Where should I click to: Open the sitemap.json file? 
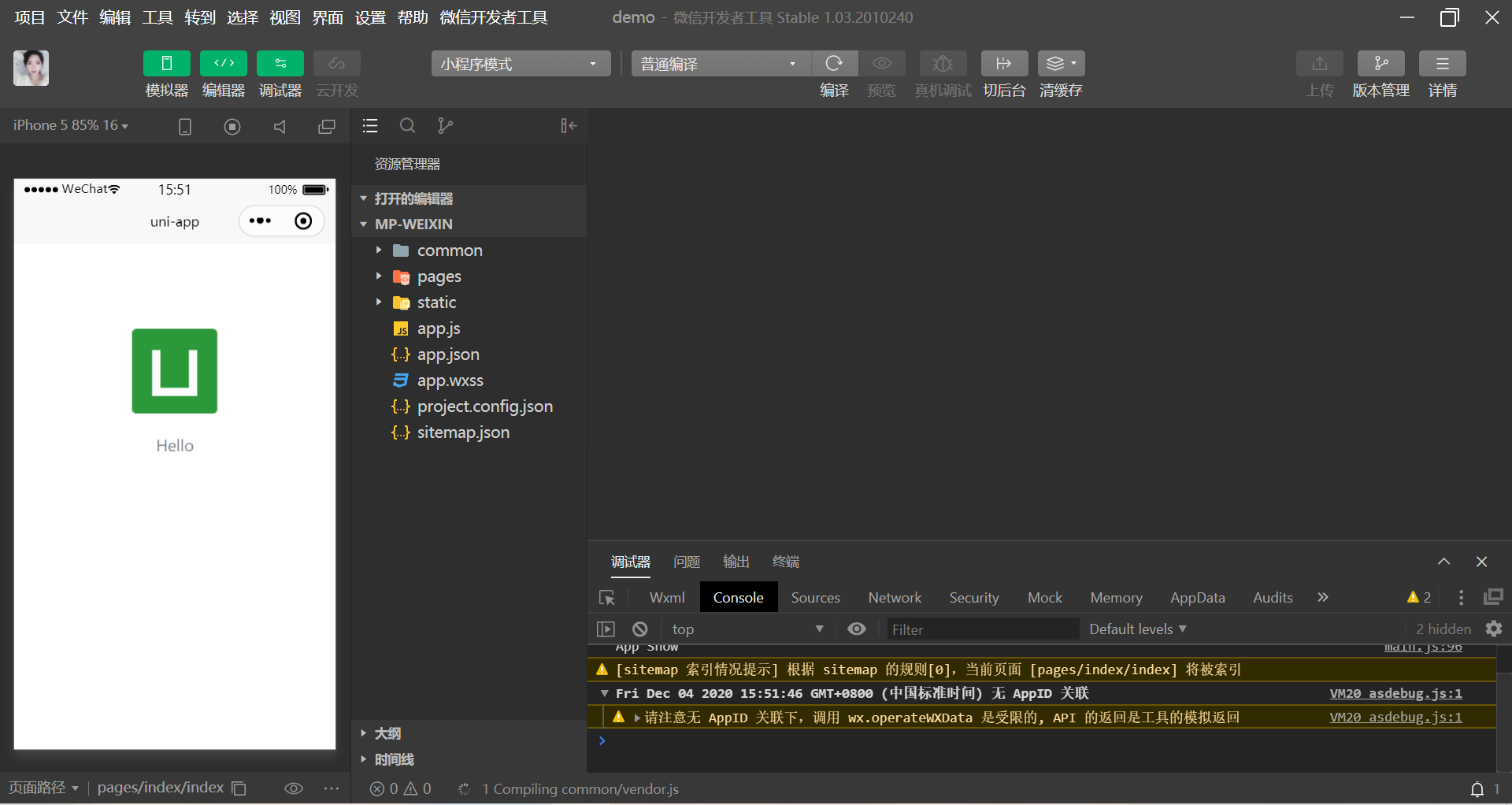[x=469, y=432]
